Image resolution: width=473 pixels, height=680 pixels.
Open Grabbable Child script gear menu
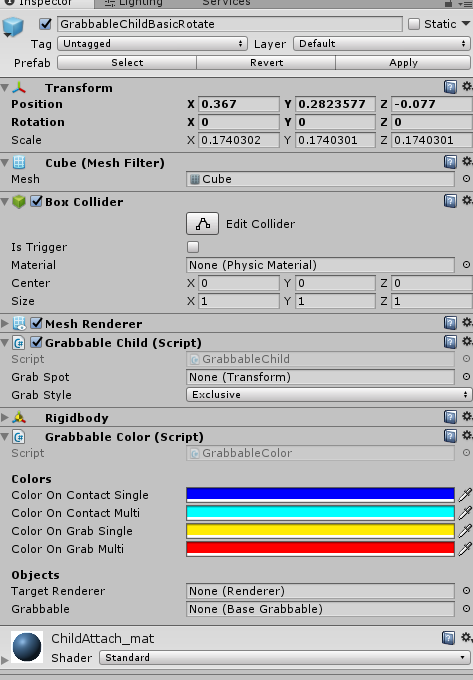[466, 342]
